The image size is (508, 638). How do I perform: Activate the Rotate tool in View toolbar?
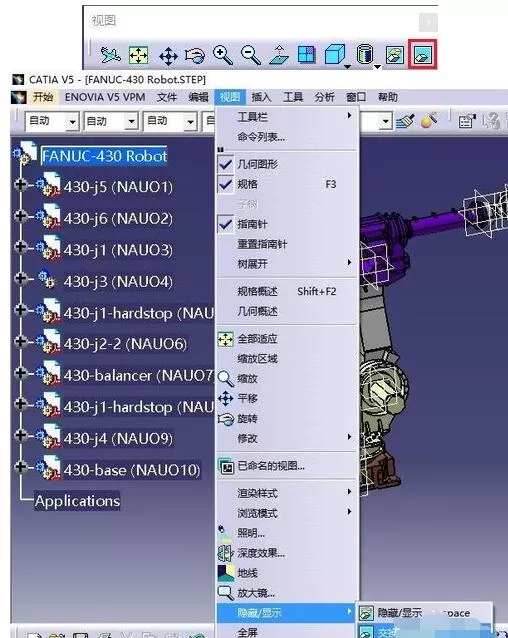point(195,56)
